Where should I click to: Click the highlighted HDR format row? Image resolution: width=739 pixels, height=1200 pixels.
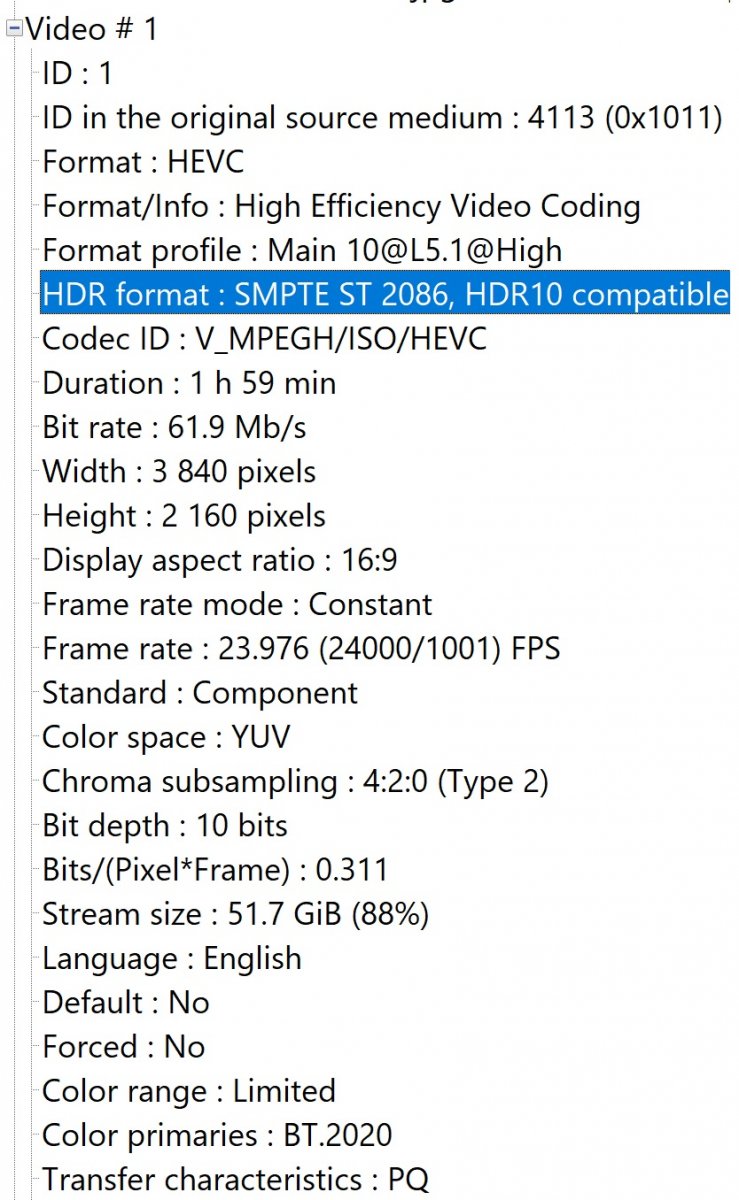(x=385, y=294)
